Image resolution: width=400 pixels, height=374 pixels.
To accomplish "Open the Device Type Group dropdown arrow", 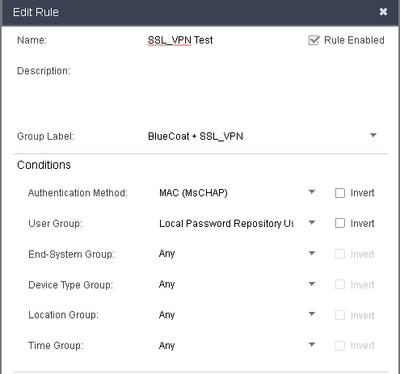I will click(312, 284).
